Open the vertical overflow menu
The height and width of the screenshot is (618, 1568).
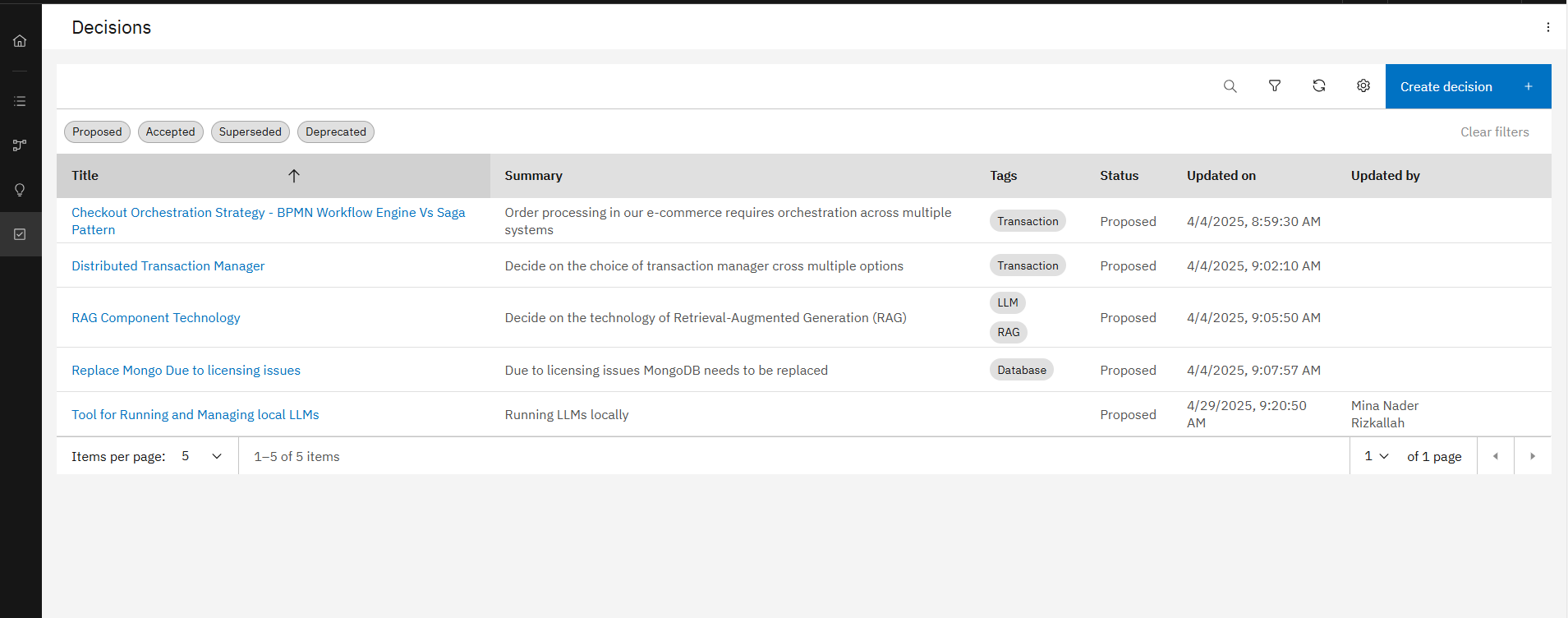tap(1547, 27)
